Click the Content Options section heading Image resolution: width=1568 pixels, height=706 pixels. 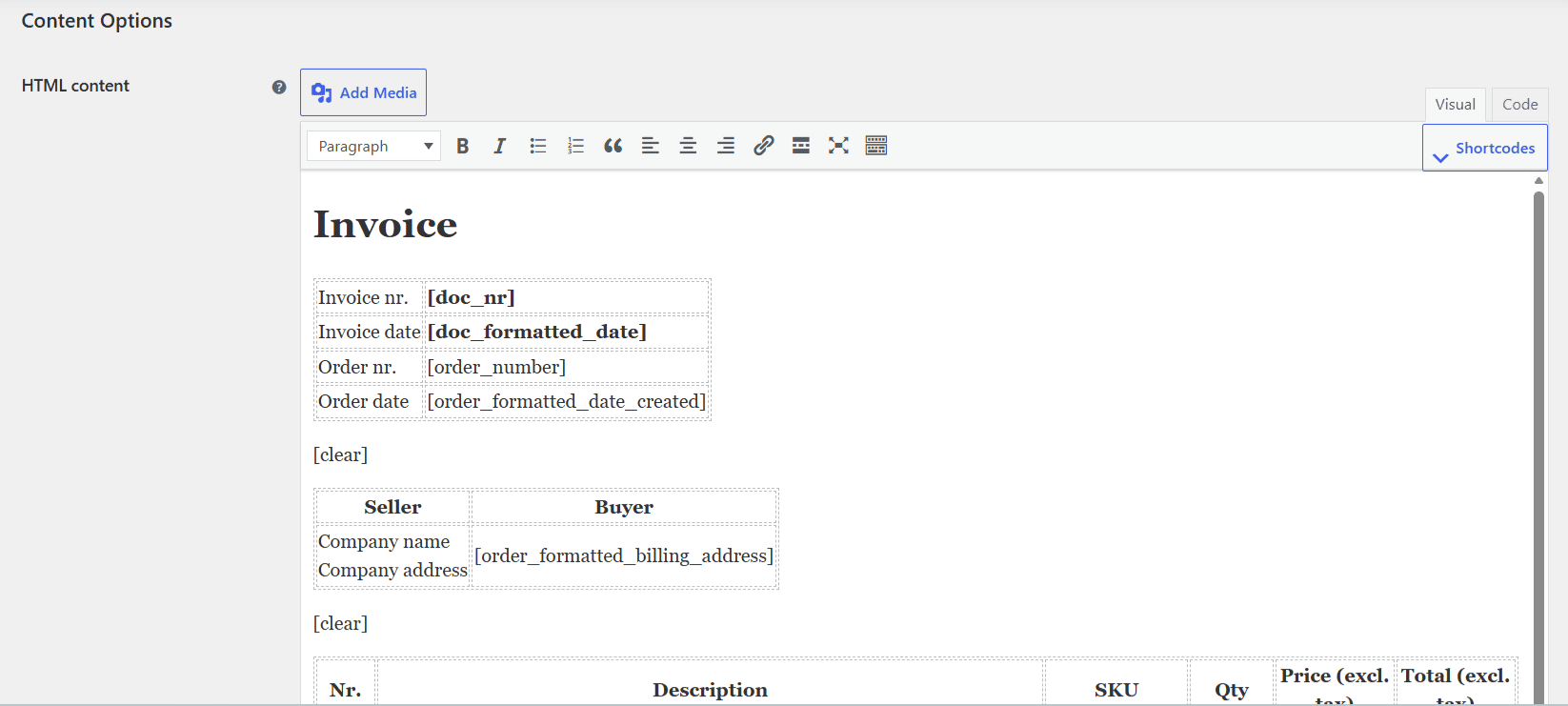click(97, 21)
